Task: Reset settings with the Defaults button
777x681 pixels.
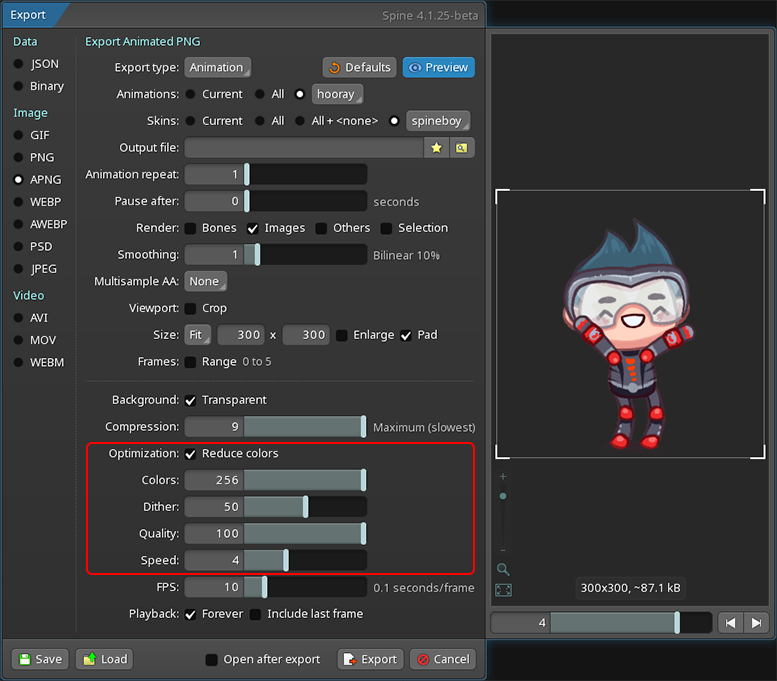Action: [359, 67]
